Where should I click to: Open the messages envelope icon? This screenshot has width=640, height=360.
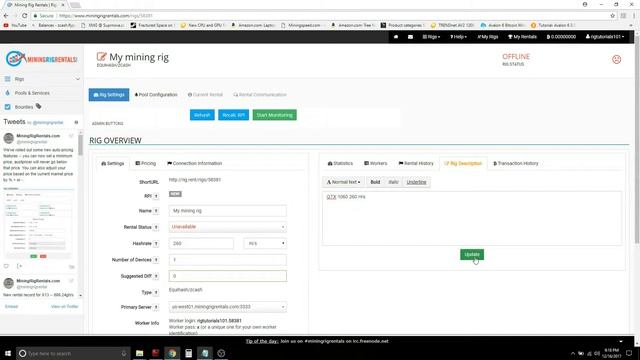coord(410,37)
